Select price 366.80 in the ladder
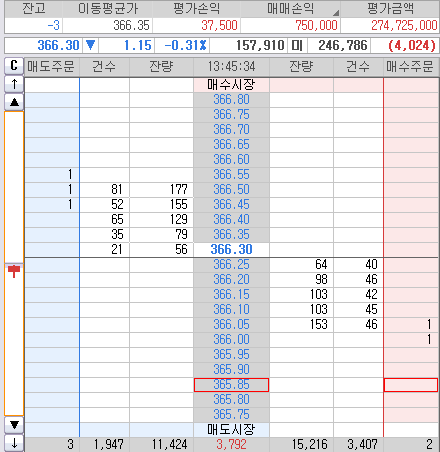440x452 pixels. click(x=231, y=99)
